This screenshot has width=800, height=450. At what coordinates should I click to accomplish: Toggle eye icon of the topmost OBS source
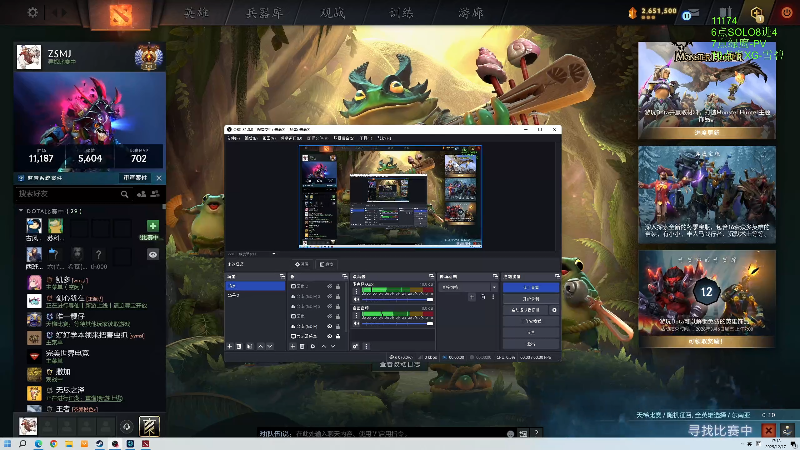pos(330,286)
